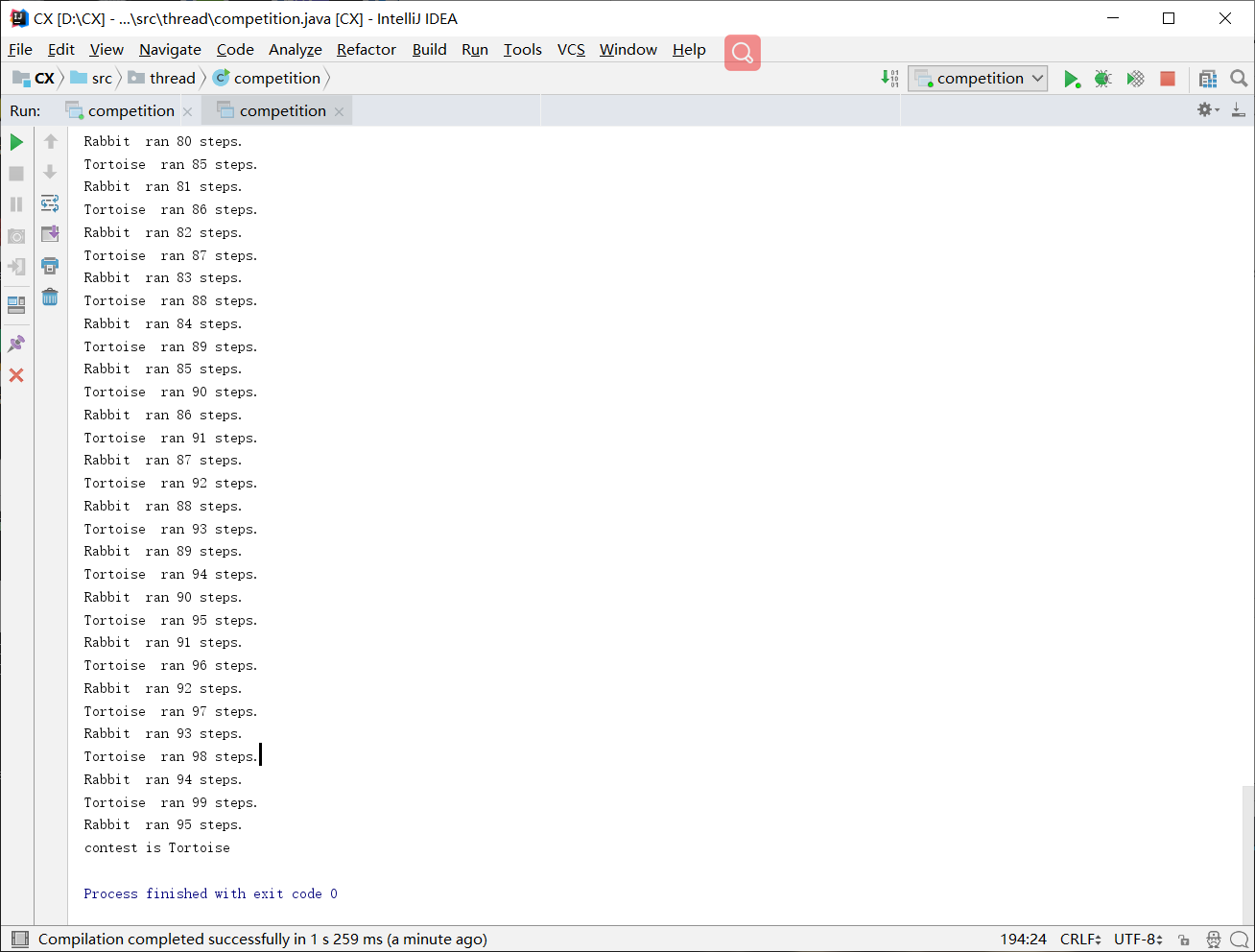
Task: Click the exit icon in Run sidebar
Action: [x=16, y=267]
